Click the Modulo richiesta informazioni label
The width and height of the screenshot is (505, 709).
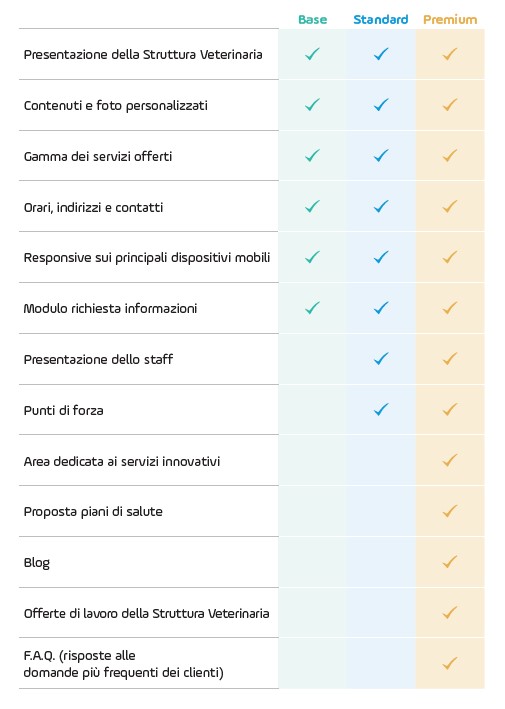(110, 308)
